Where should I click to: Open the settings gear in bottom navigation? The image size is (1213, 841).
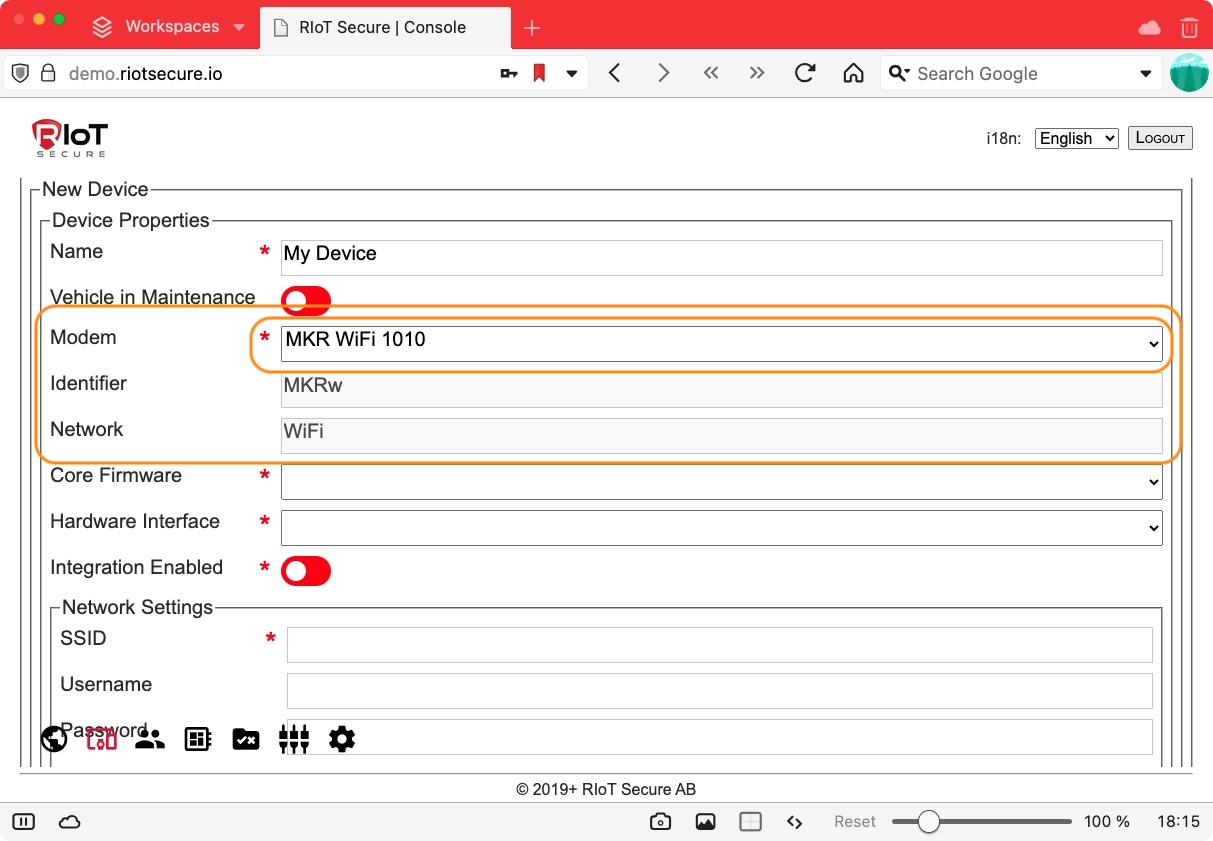pos(342,739)
